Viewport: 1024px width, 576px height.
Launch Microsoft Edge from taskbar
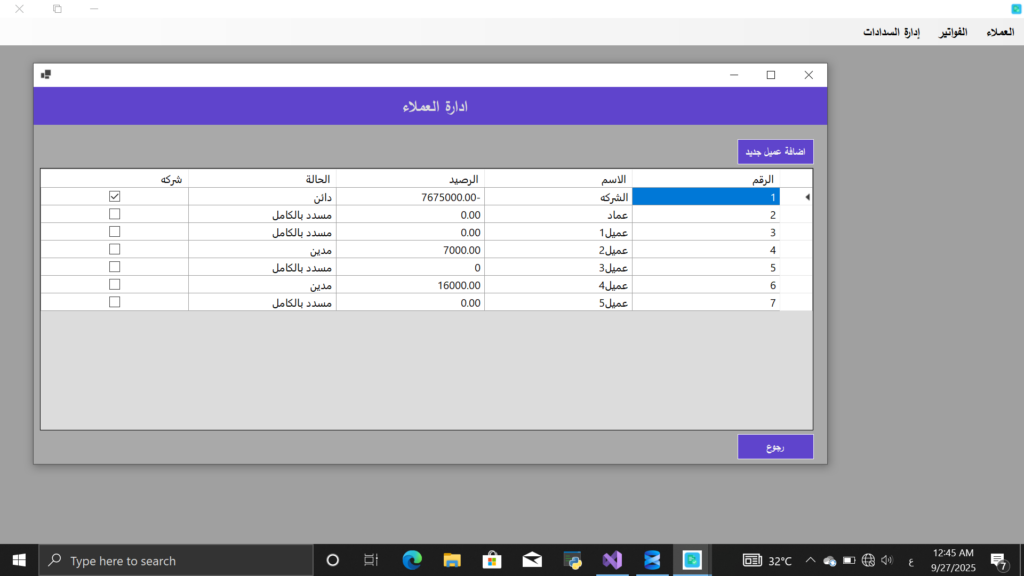[412, 560]
